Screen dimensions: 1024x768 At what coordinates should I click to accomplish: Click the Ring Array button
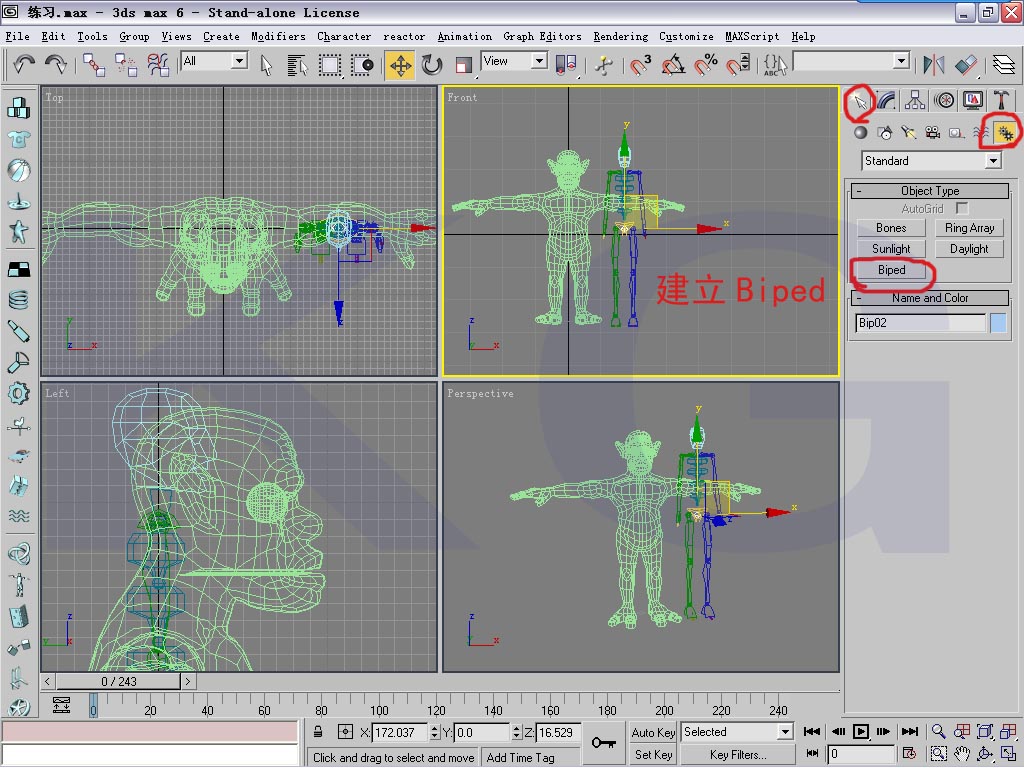tap(969, 228)
